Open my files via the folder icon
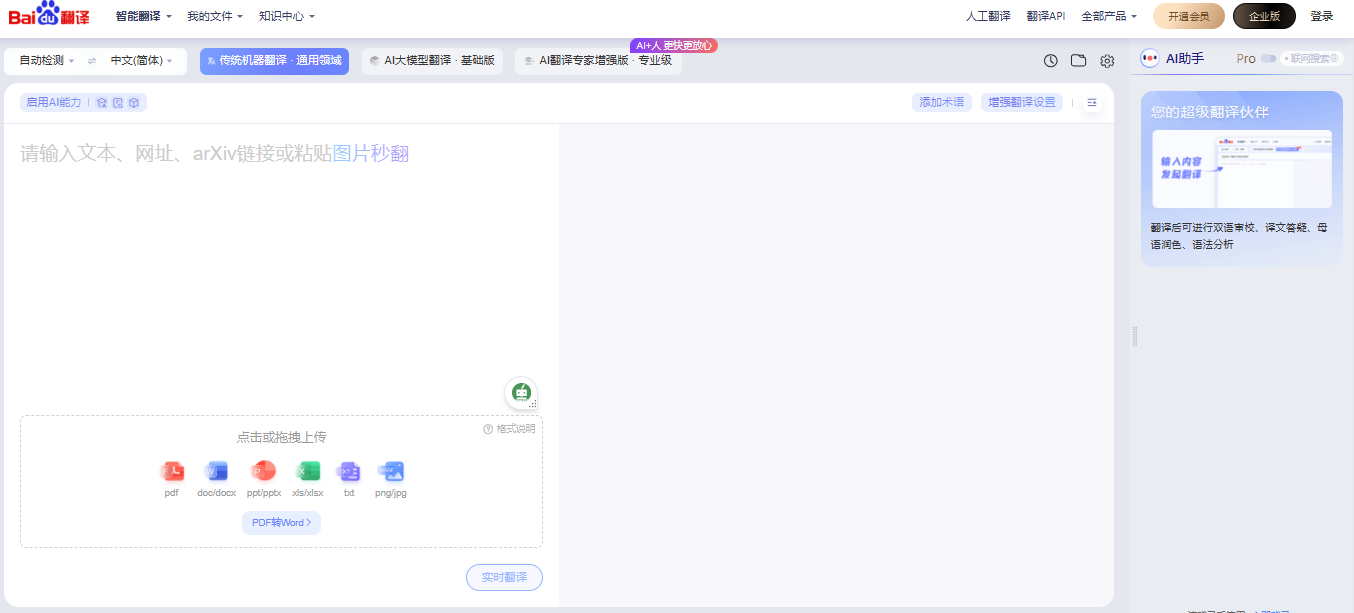Image resolution: width=1354 pixels, height=613 pixels. point(1078,61)
